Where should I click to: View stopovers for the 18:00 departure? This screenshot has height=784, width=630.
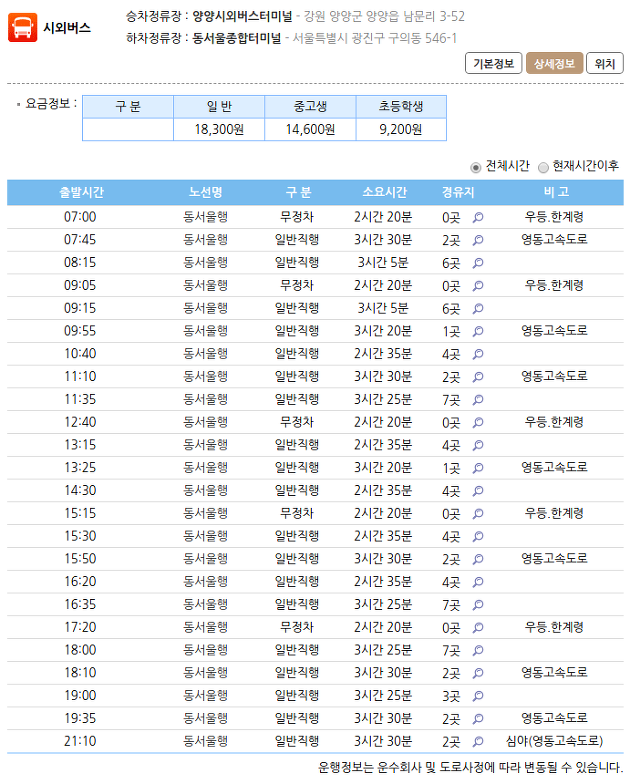click(478, 650)
